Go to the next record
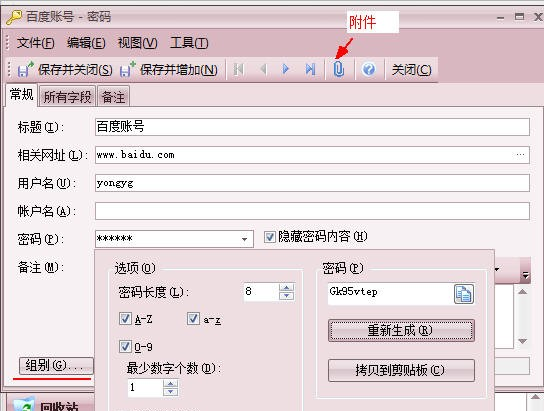The width and height of the screenshot is (544, 411). point(286,69)
